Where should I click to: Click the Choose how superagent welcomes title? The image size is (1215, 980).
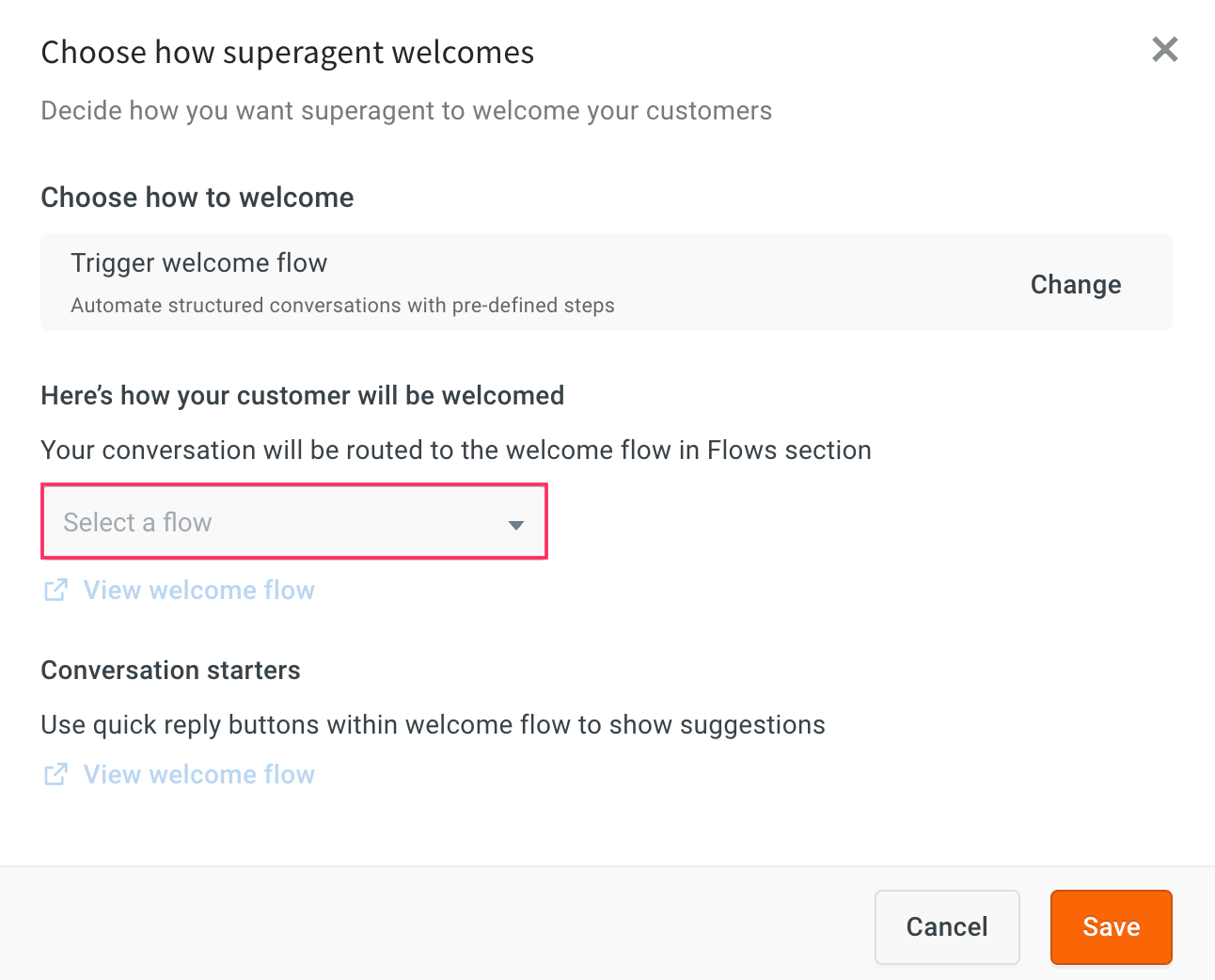[x=287, y=53]
